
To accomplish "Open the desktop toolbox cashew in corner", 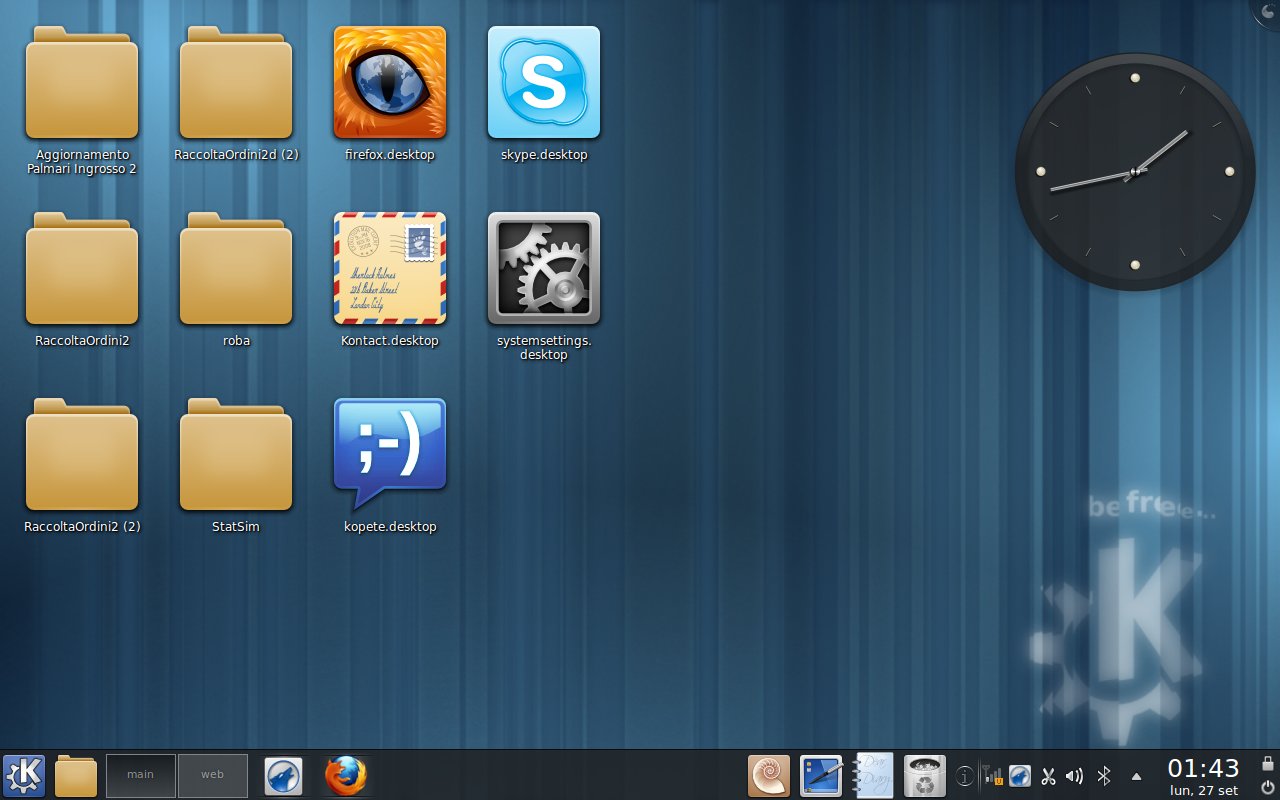I will point(1266,13).
